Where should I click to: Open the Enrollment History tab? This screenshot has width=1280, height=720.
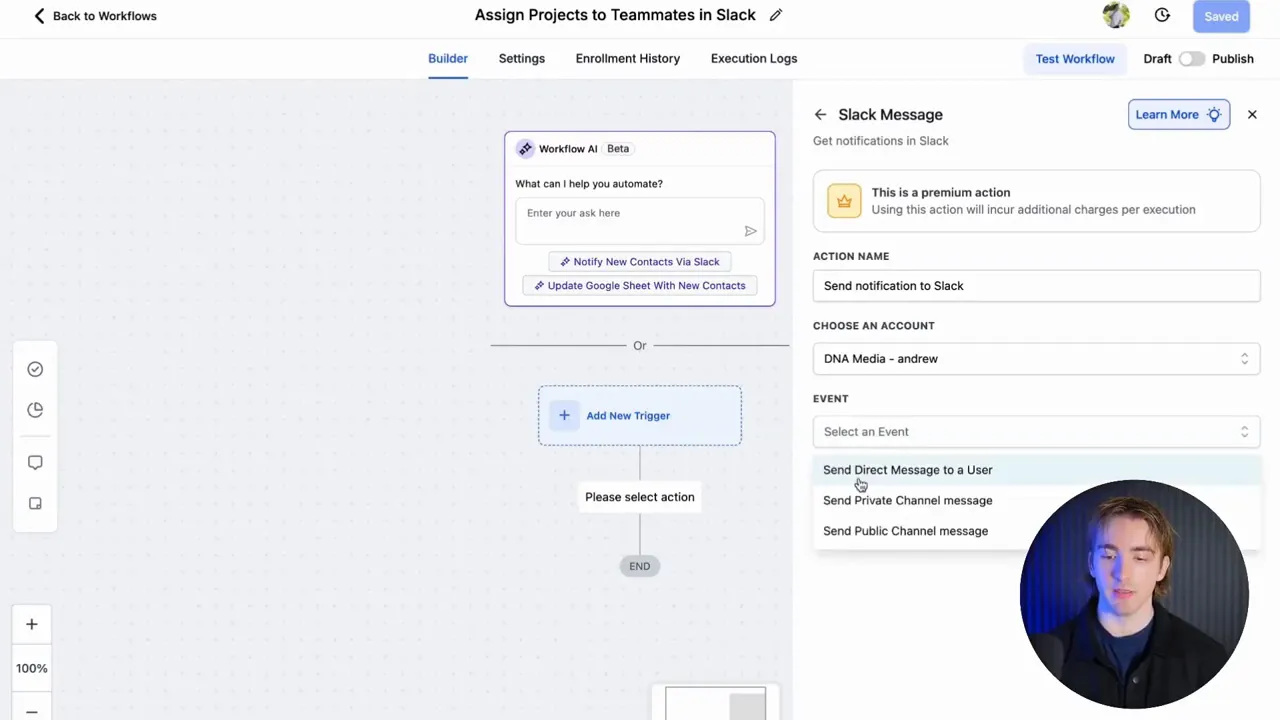[x=628, y=59]
